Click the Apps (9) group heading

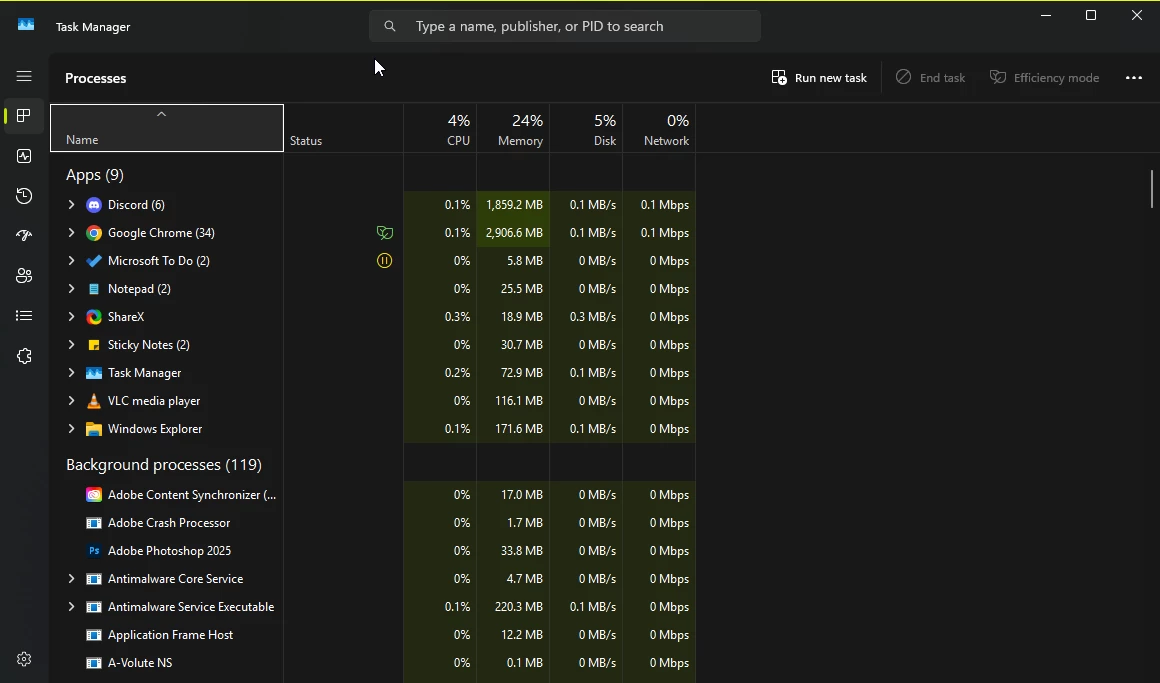tap(95, 175)
